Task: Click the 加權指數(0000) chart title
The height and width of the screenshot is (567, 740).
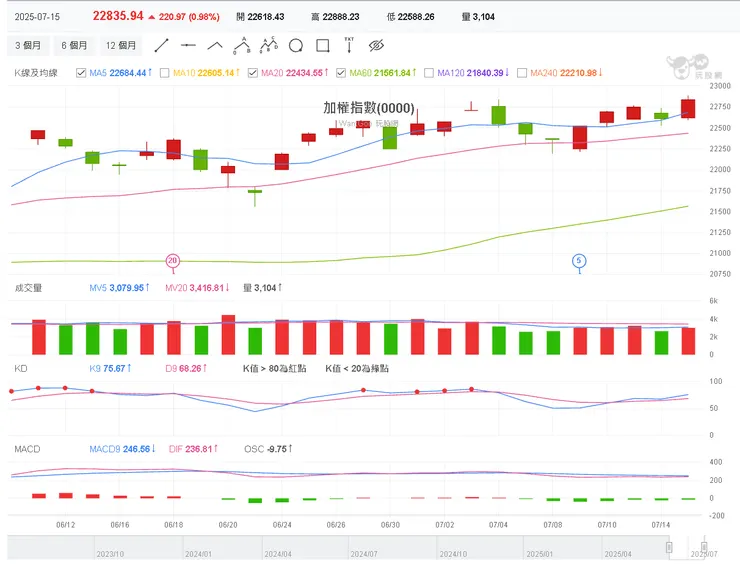Action: [x=369, y=108]
